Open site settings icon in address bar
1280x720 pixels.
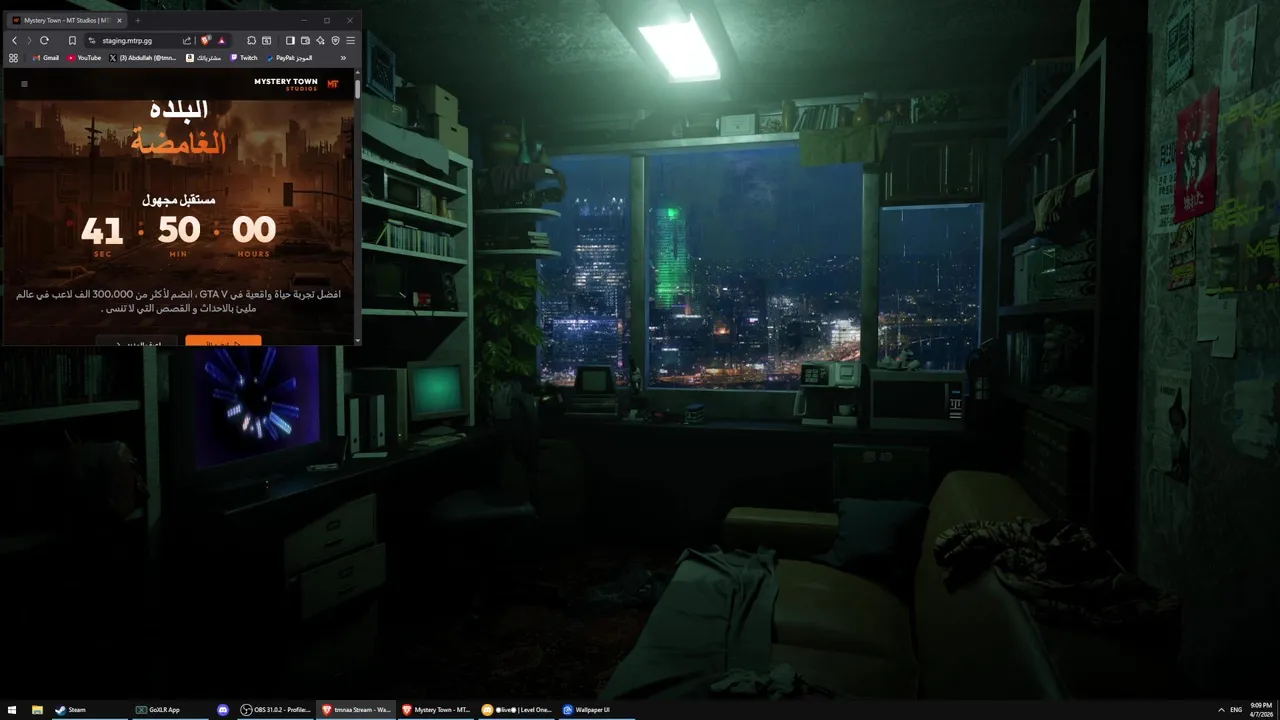[x=92, y=41]
